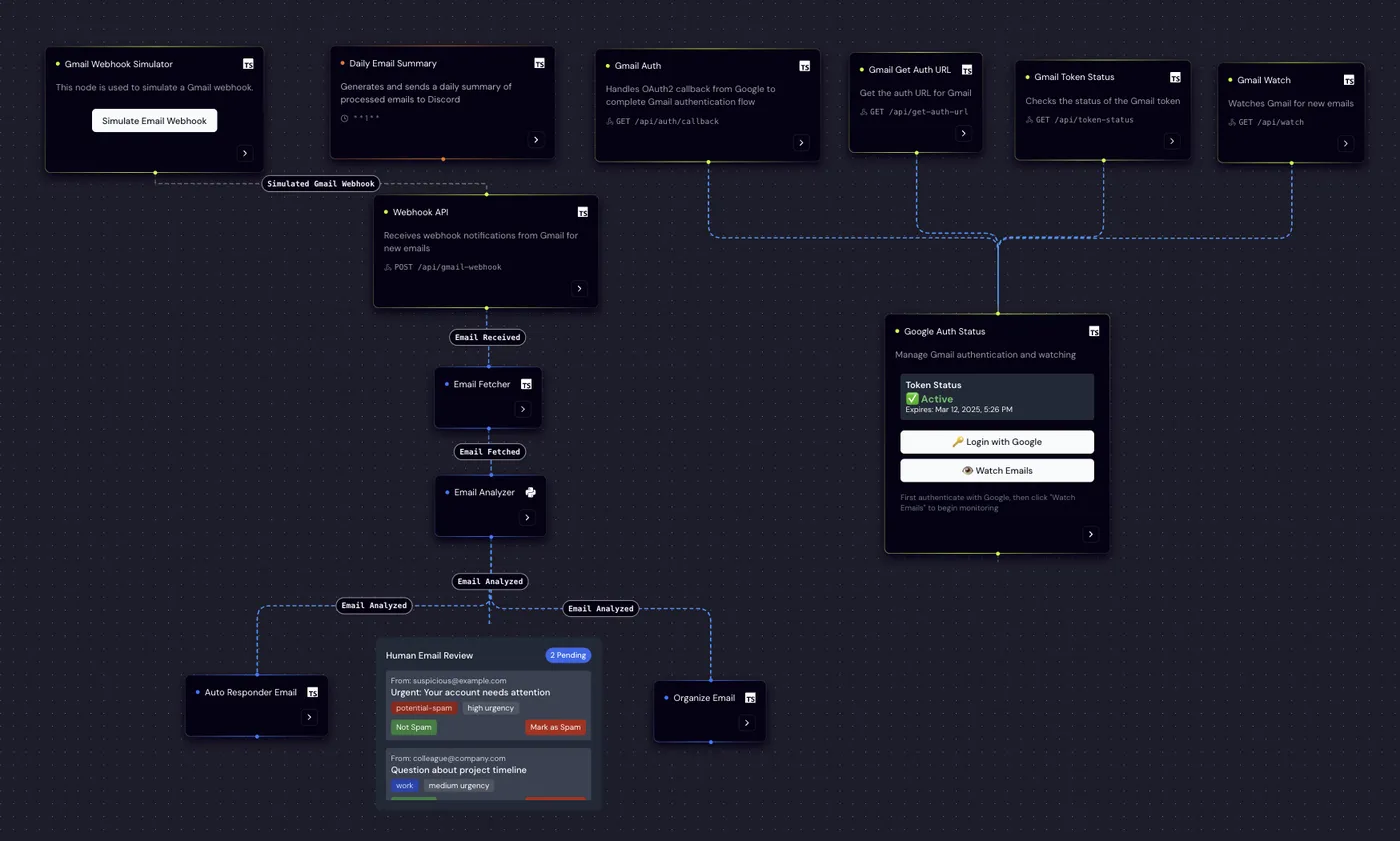Click the Simulate Email Webhook button
This screenshot has width=1400, height=841.
point(154,121)
